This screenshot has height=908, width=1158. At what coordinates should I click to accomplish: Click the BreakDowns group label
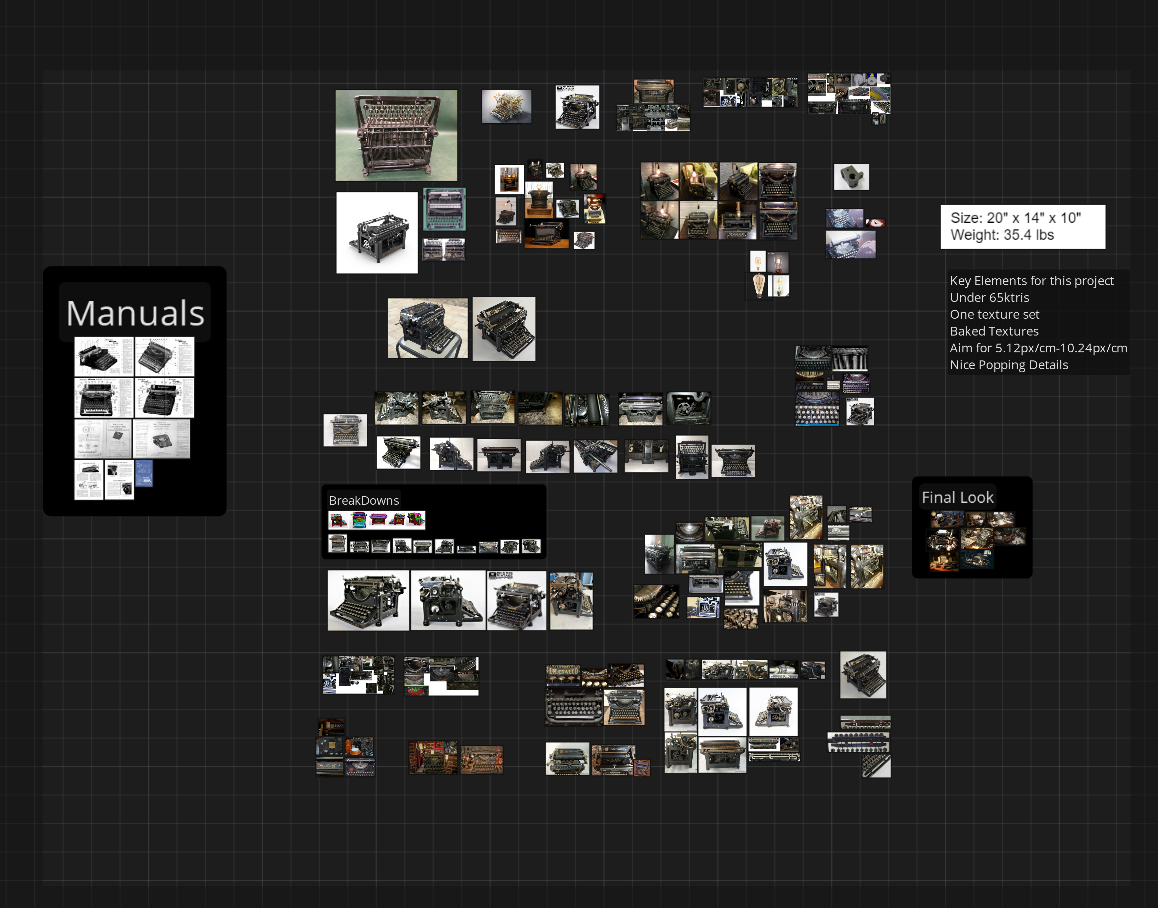[x=363, y=500]
